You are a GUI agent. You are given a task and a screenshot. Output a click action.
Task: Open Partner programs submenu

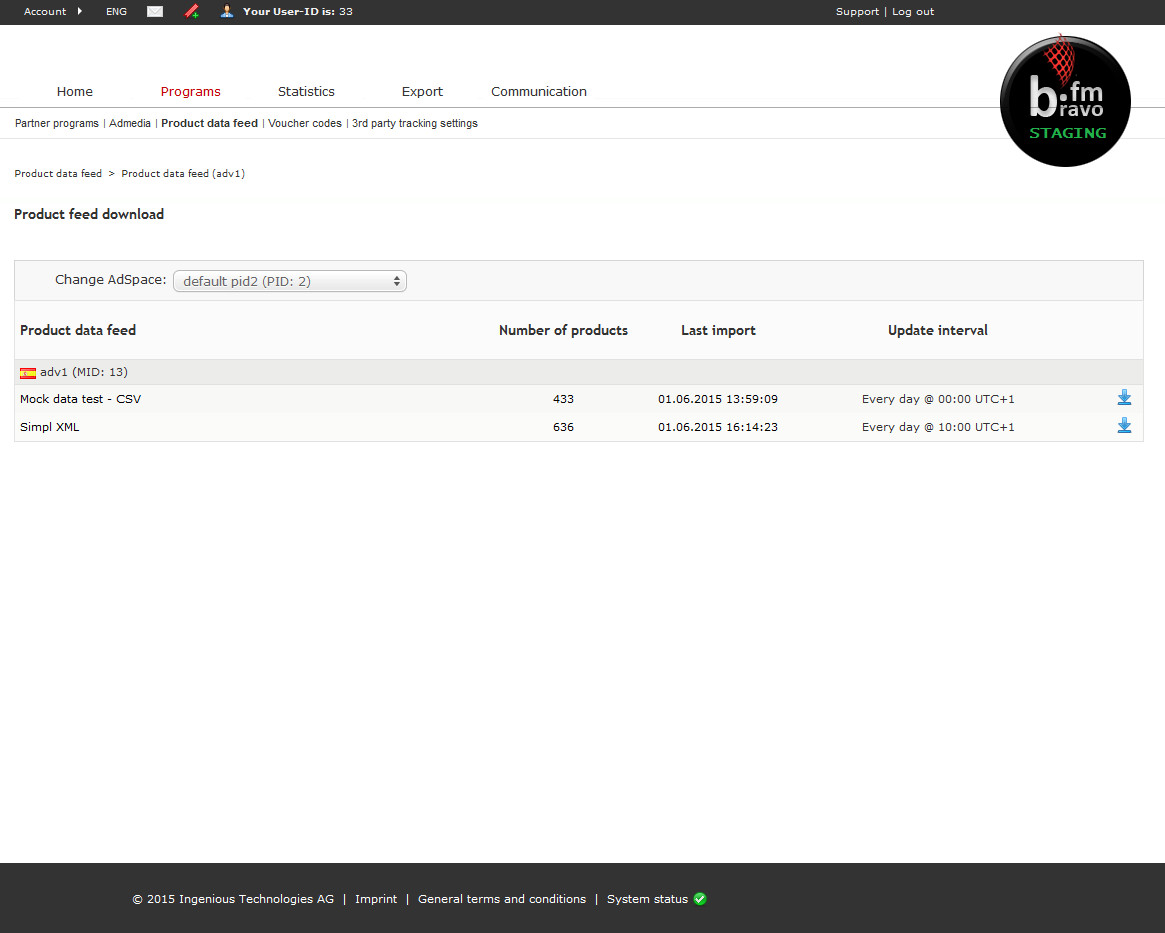click(x=56, y=123)
